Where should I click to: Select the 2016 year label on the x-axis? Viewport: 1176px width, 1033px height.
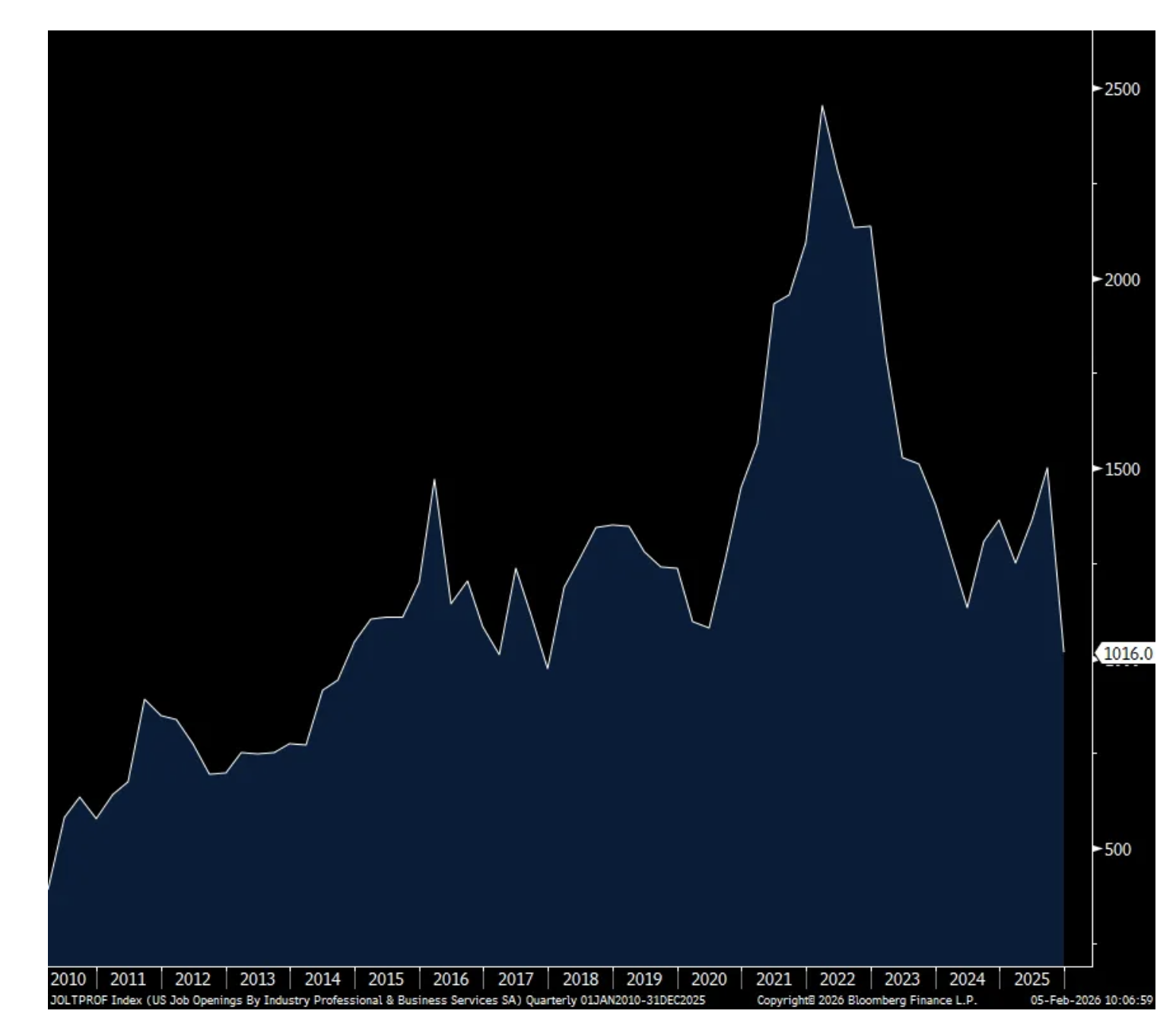coord(450,979)
